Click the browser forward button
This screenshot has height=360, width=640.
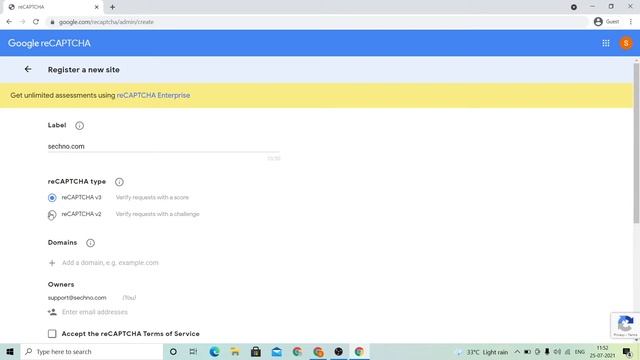(x=22, y=22)
